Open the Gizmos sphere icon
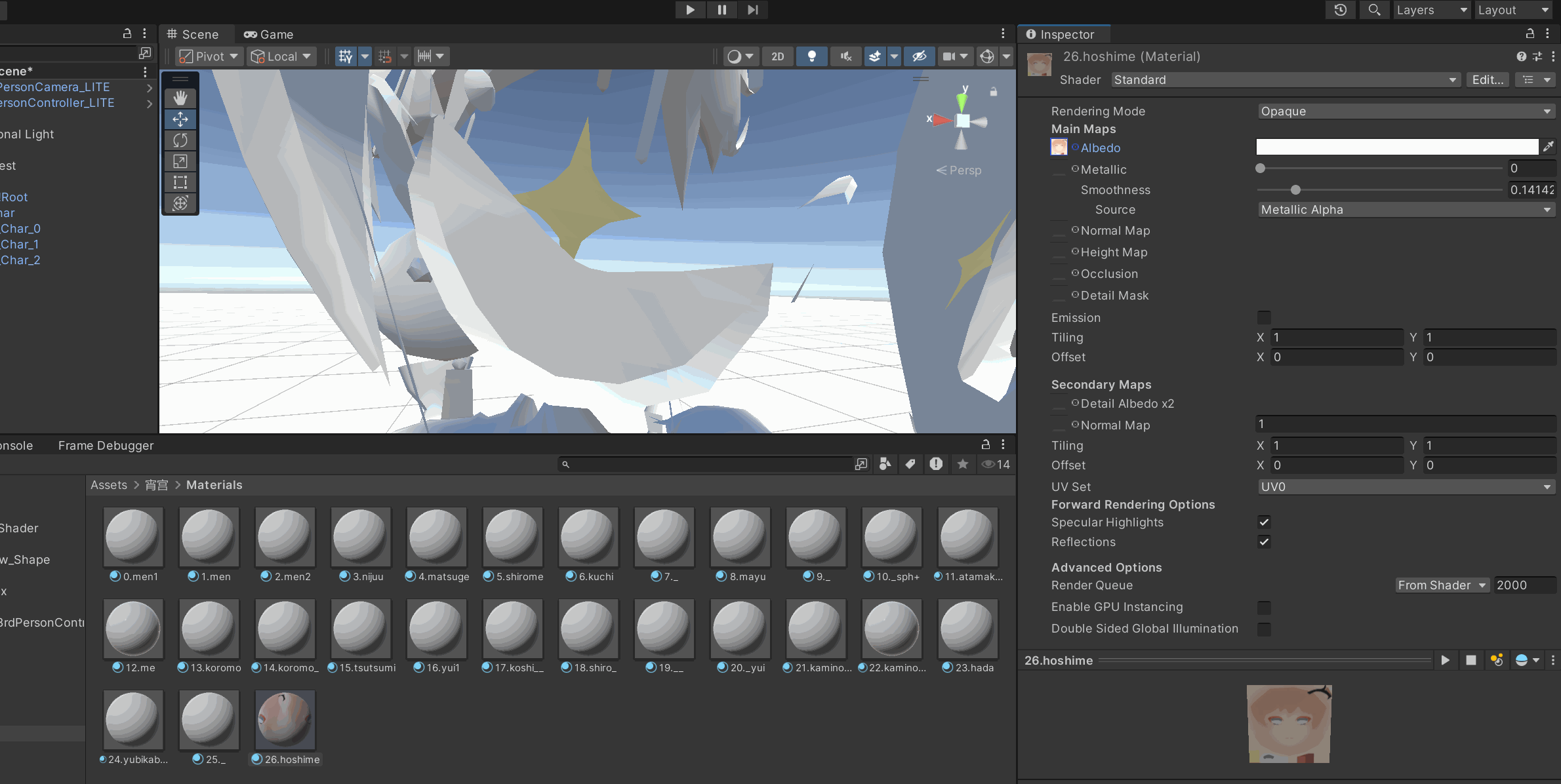The image size is (1561, 784). (x=987, y=56)
